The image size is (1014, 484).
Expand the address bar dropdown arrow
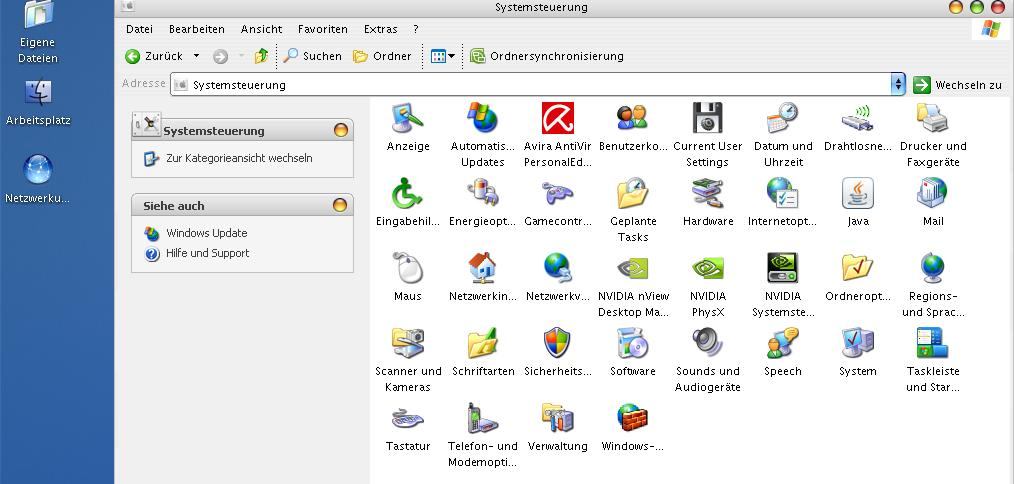point(898,85)
